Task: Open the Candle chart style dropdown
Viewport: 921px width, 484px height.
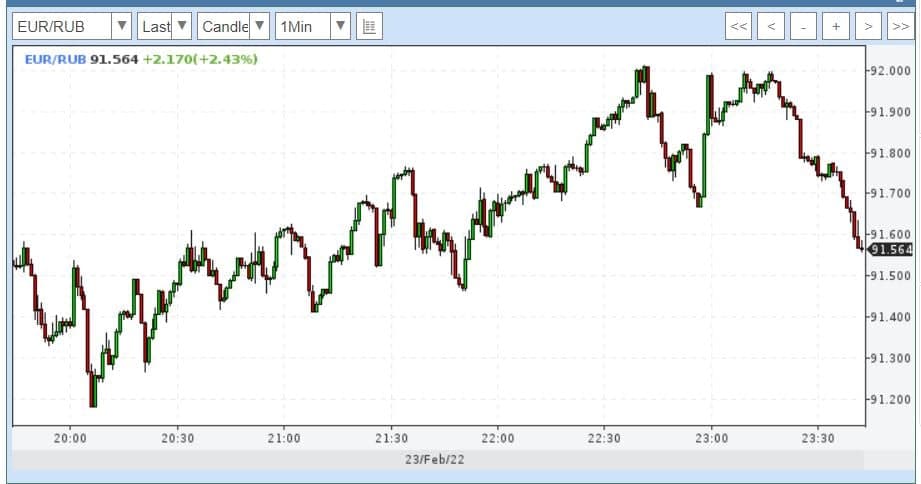Action: 233,27
